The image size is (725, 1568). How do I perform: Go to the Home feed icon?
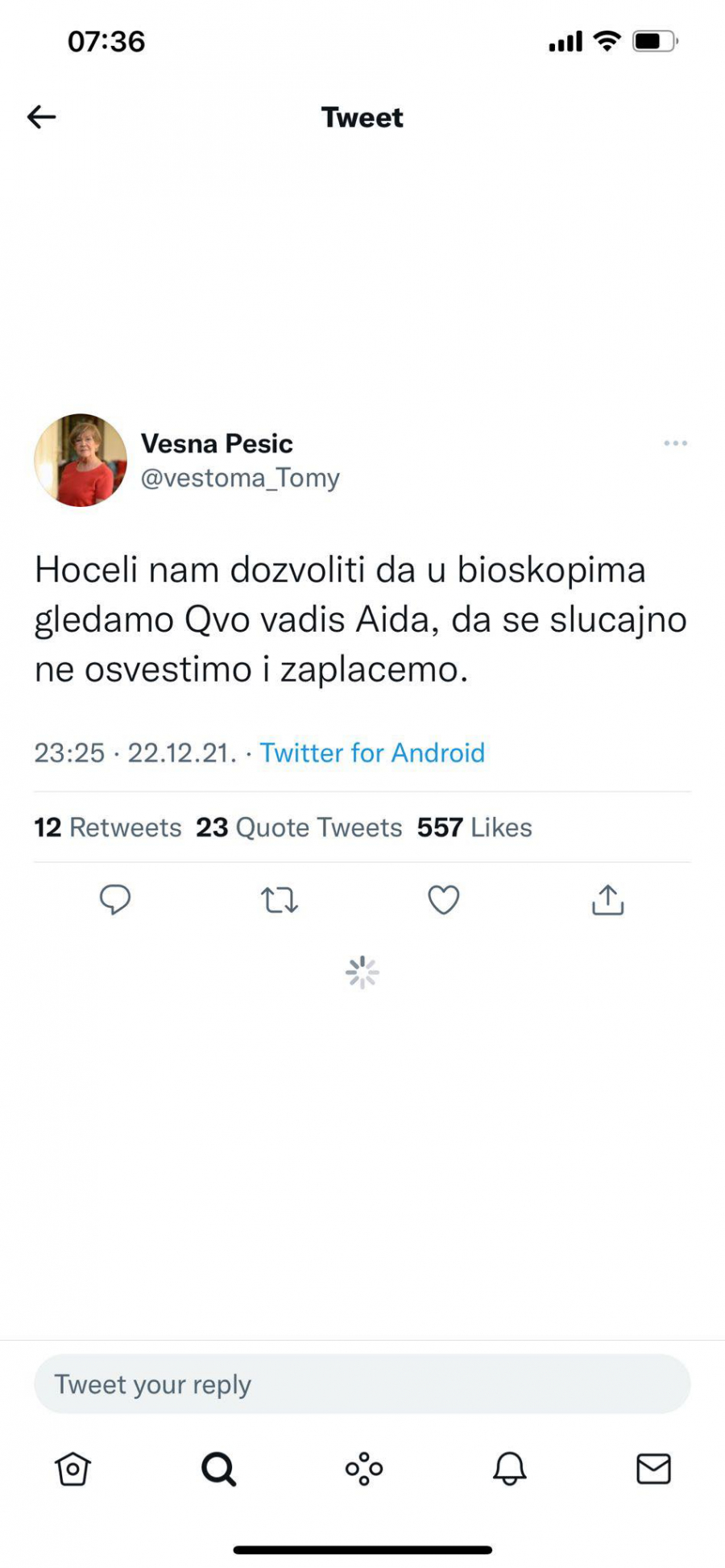pos(72,1469)
